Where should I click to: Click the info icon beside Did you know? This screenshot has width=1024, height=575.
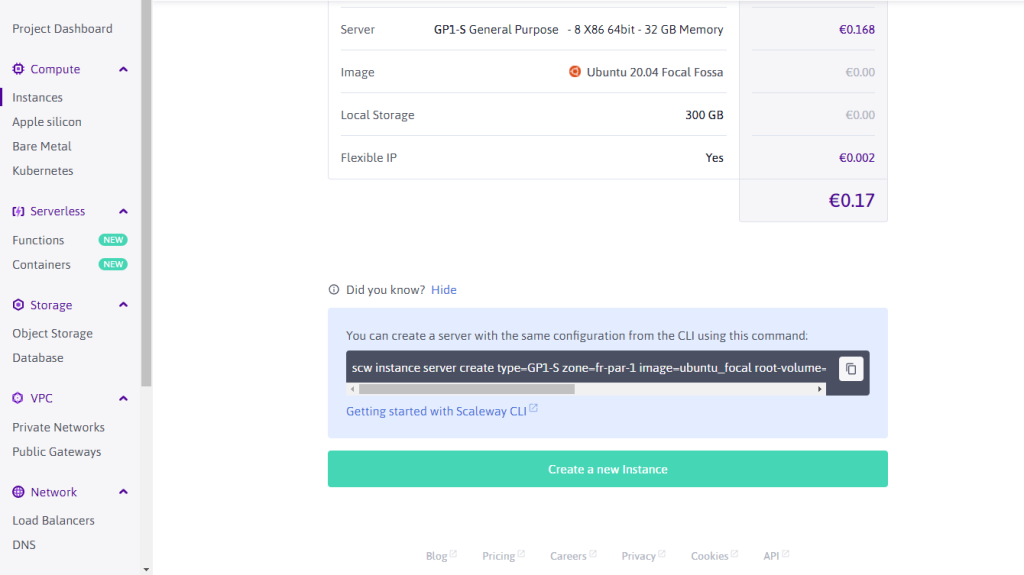click(x=334, y=290)
